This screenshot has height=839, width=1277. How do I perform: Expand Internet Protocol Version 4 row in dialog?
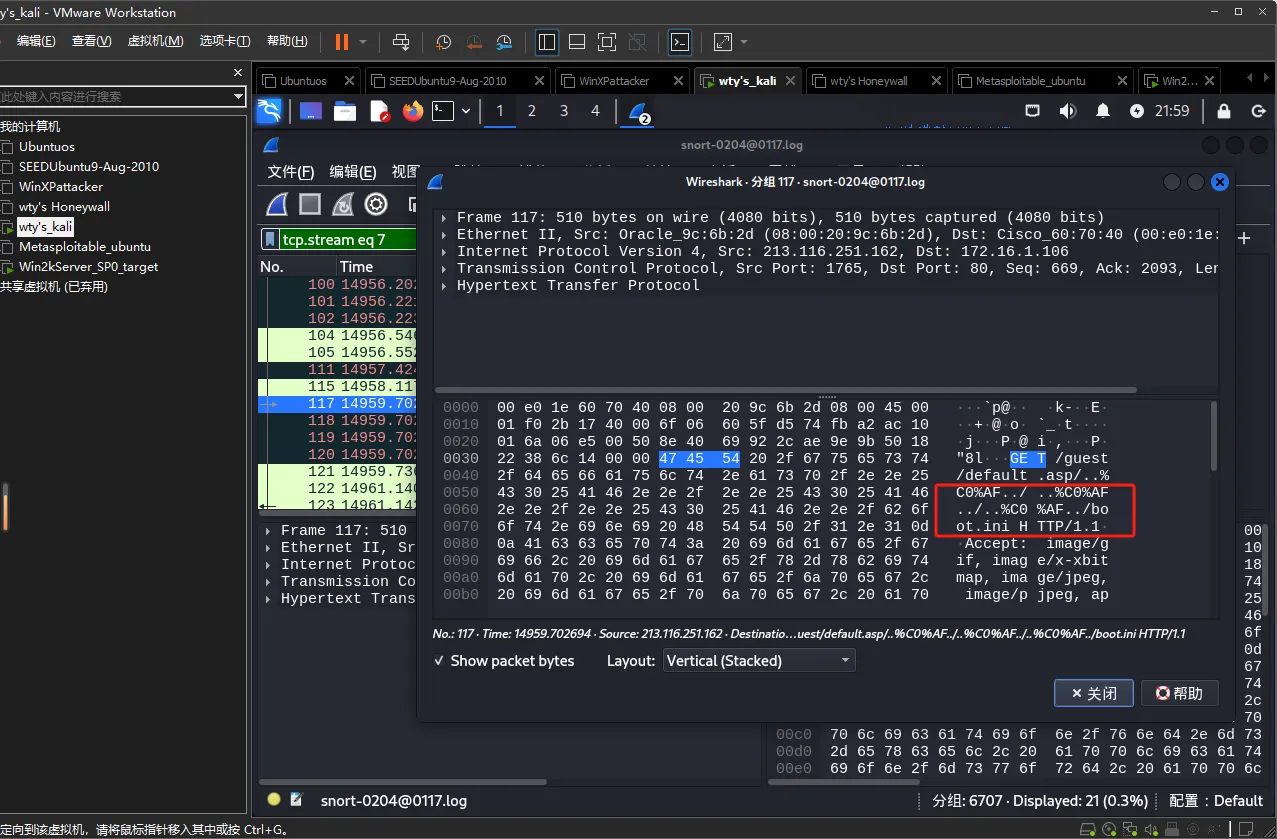[x=444, y=251]
